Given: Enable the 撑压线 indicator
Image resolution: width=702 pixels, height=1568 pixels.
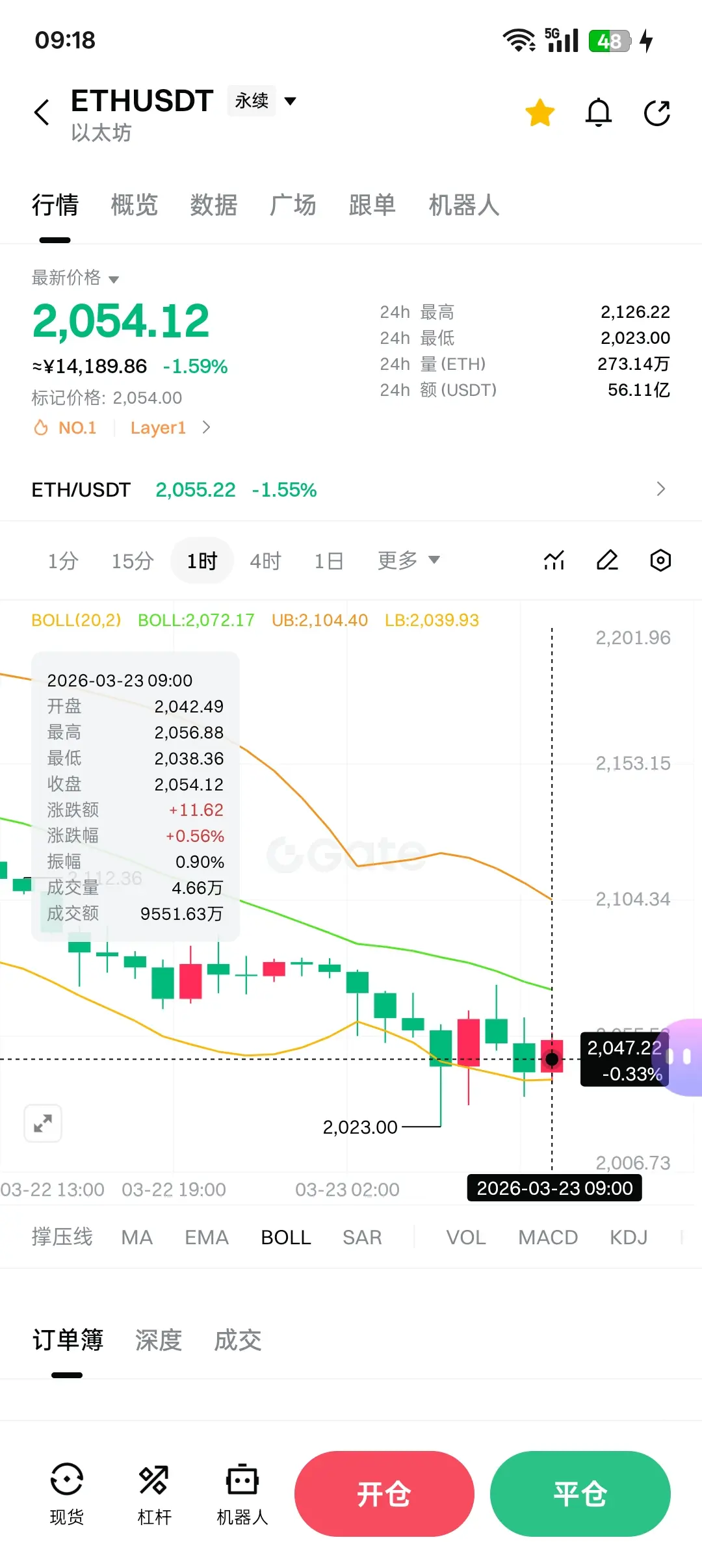Looking at the screenshot, I should pos(62,1236).
